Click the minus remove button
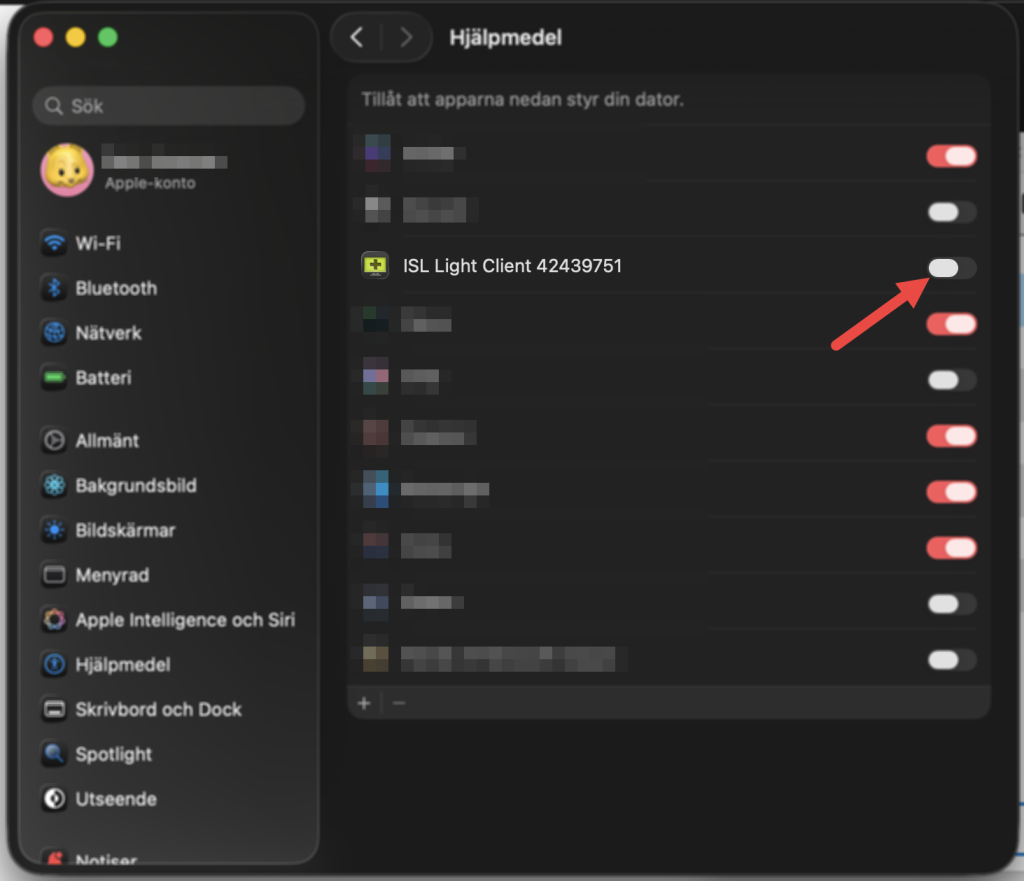1024x881 pixels. (399, 703)
